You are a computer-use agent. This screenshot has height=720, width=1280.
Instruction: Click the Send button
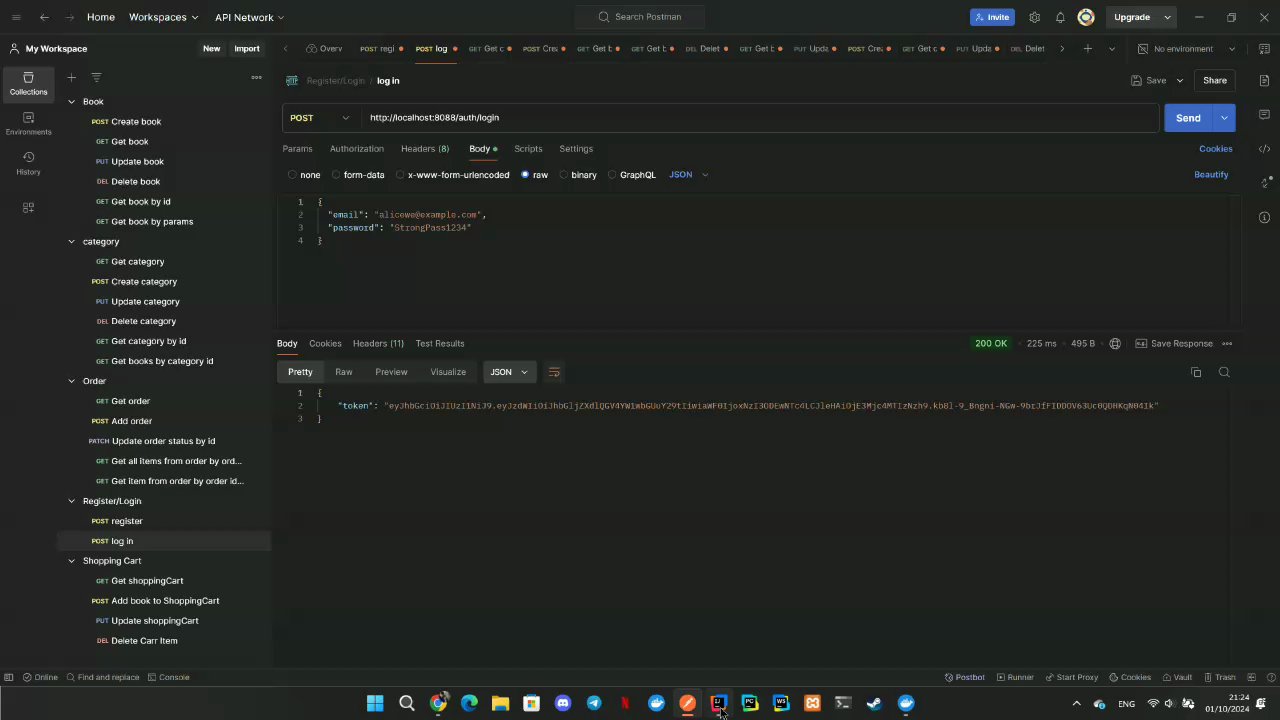coord(1188,118)
